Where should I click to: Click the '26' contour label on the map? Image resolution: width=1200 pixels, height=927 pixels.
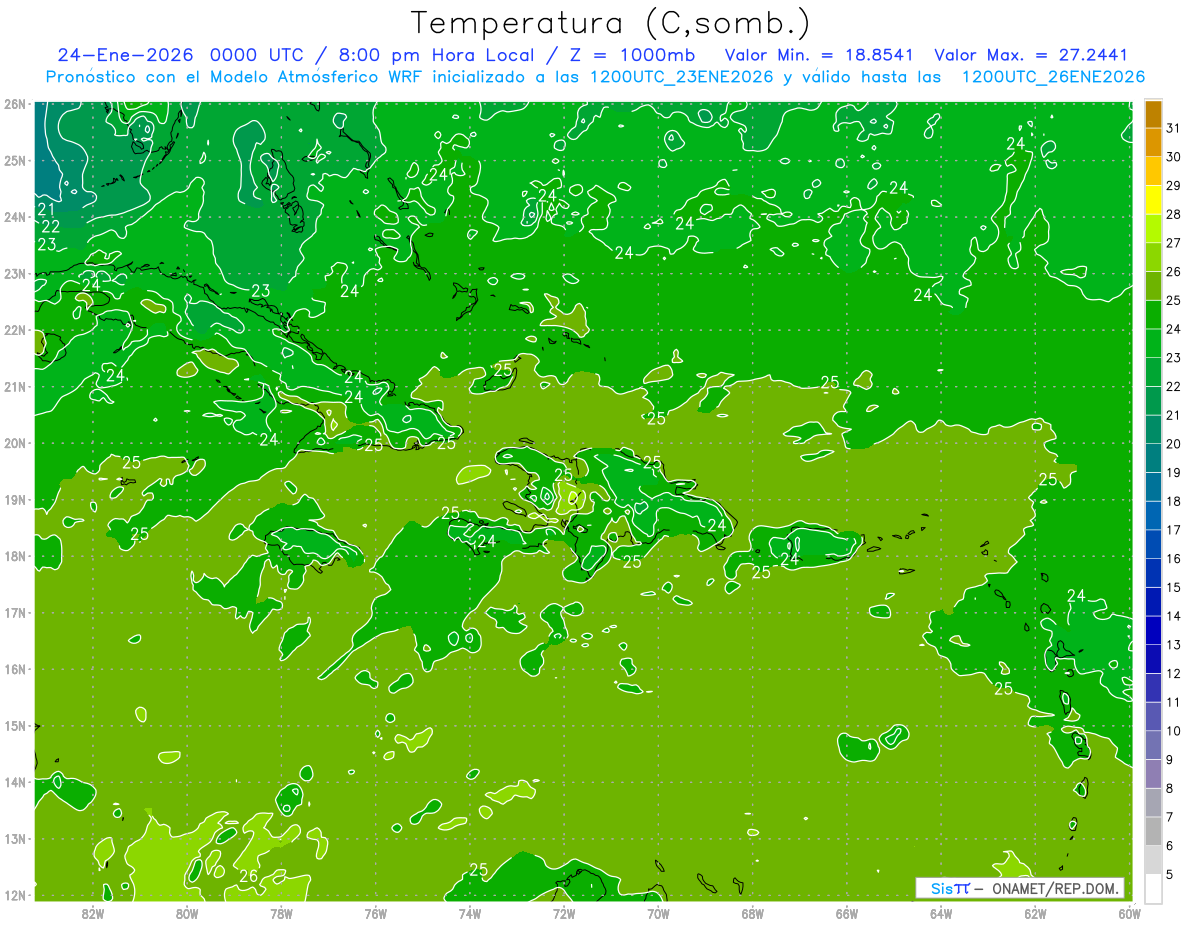[x=249, y=877]
